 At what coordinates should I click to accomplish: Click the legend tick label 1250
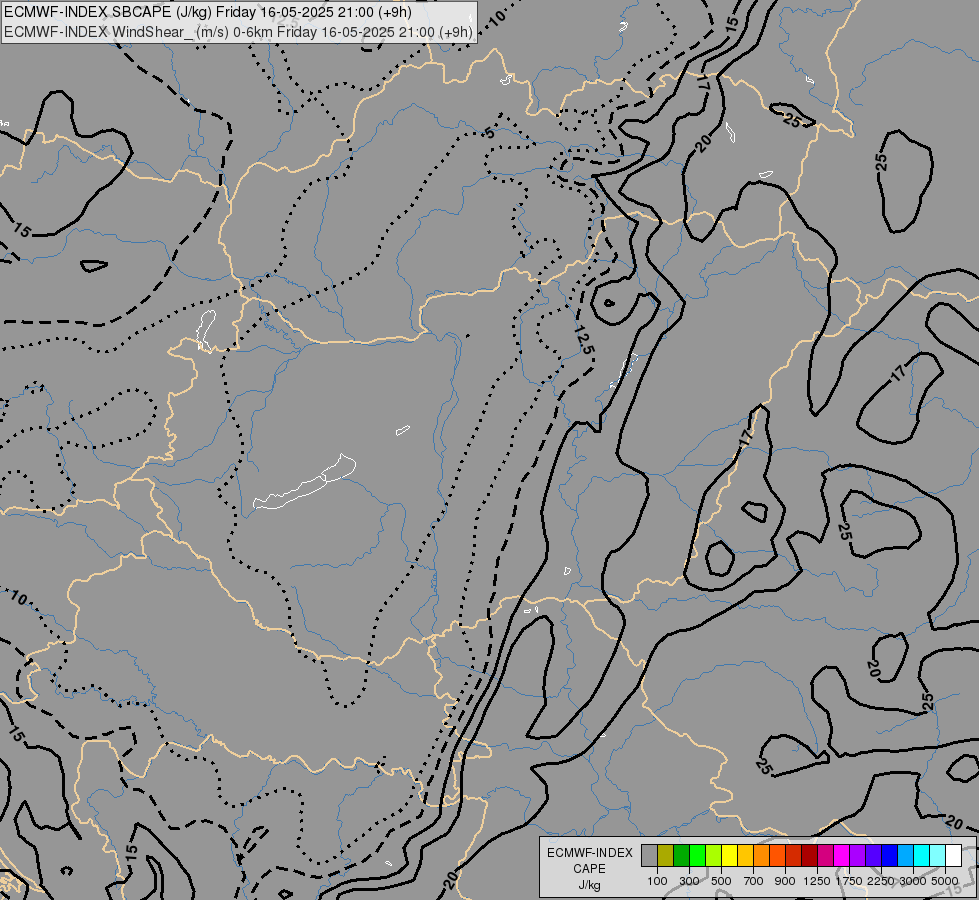click(x=817, y=881)
